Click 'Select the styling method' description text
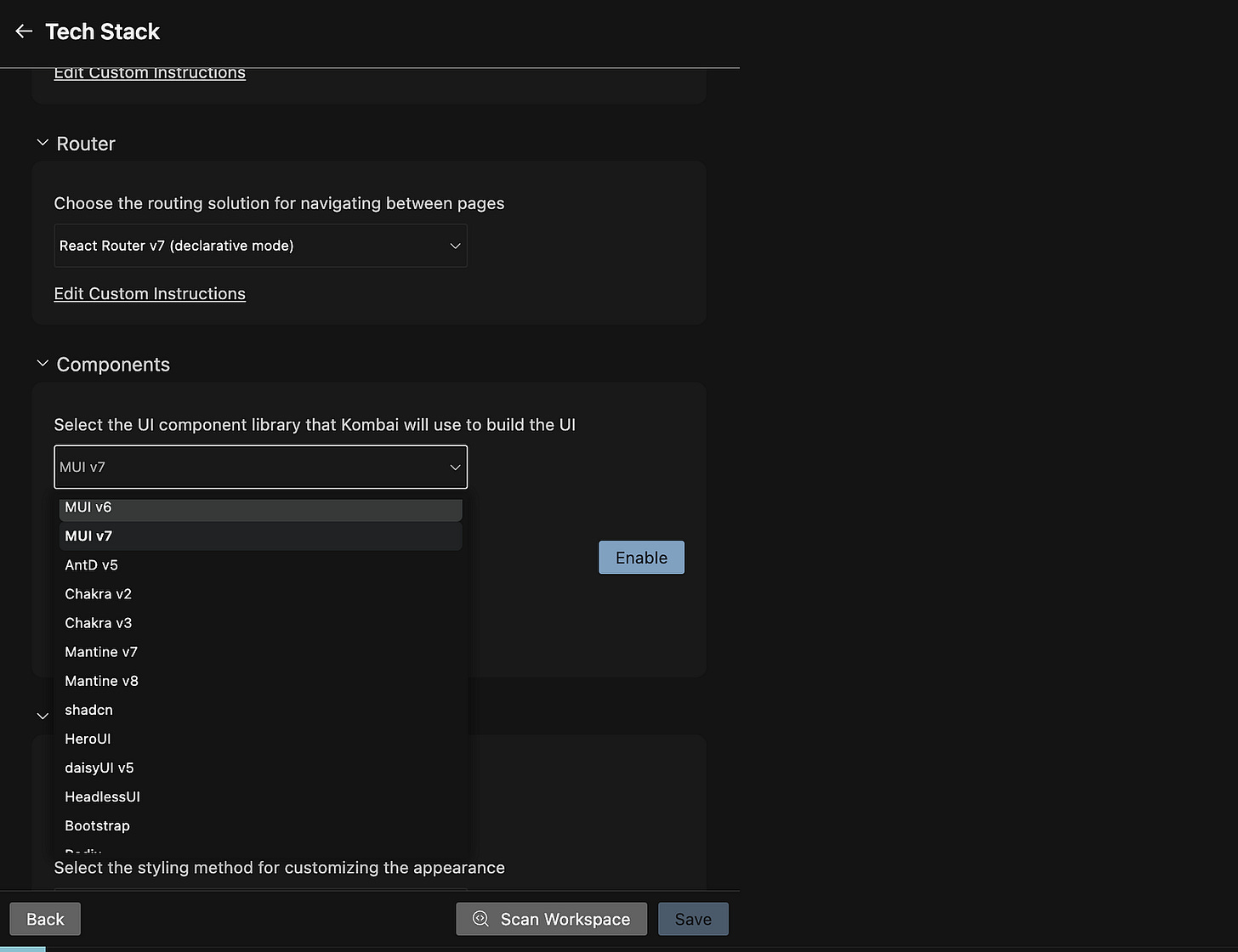The image size is (1238, 952). click(x=279, y=868)
